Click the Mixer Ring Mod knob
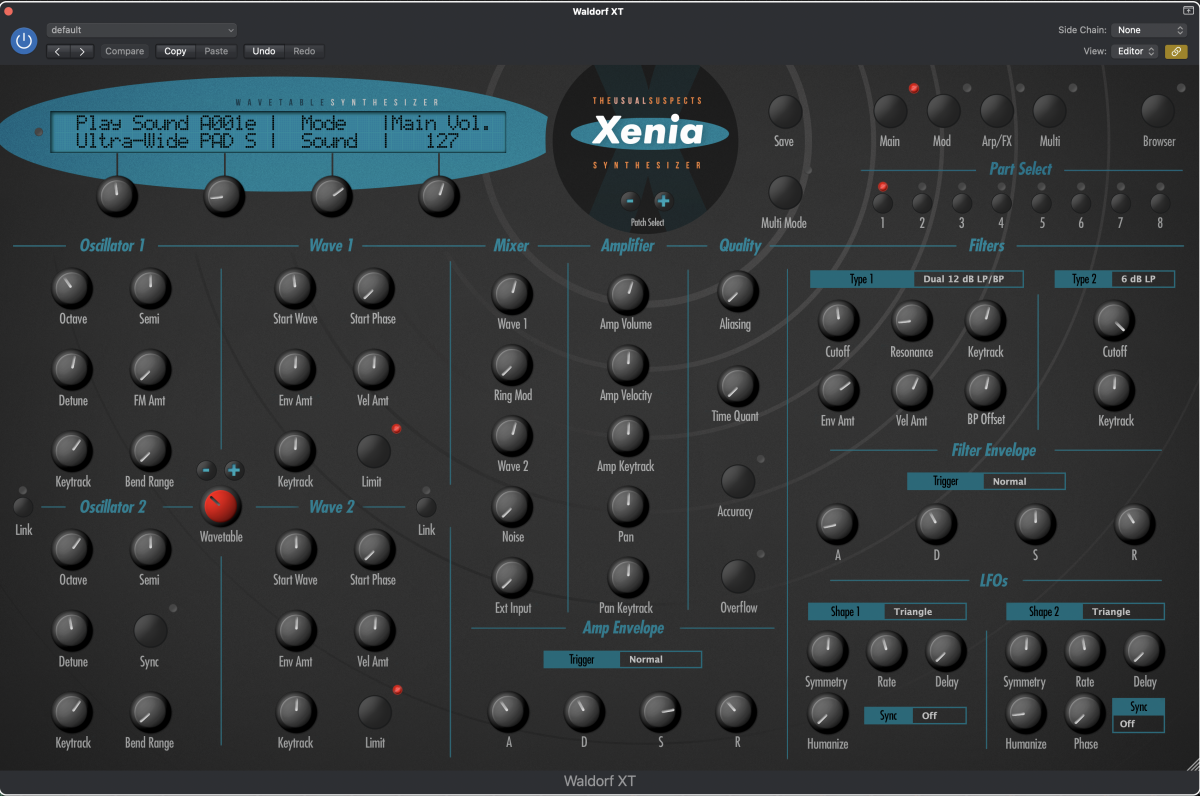The height and width of the screenshot is (796, 1200). pos(512,365)
